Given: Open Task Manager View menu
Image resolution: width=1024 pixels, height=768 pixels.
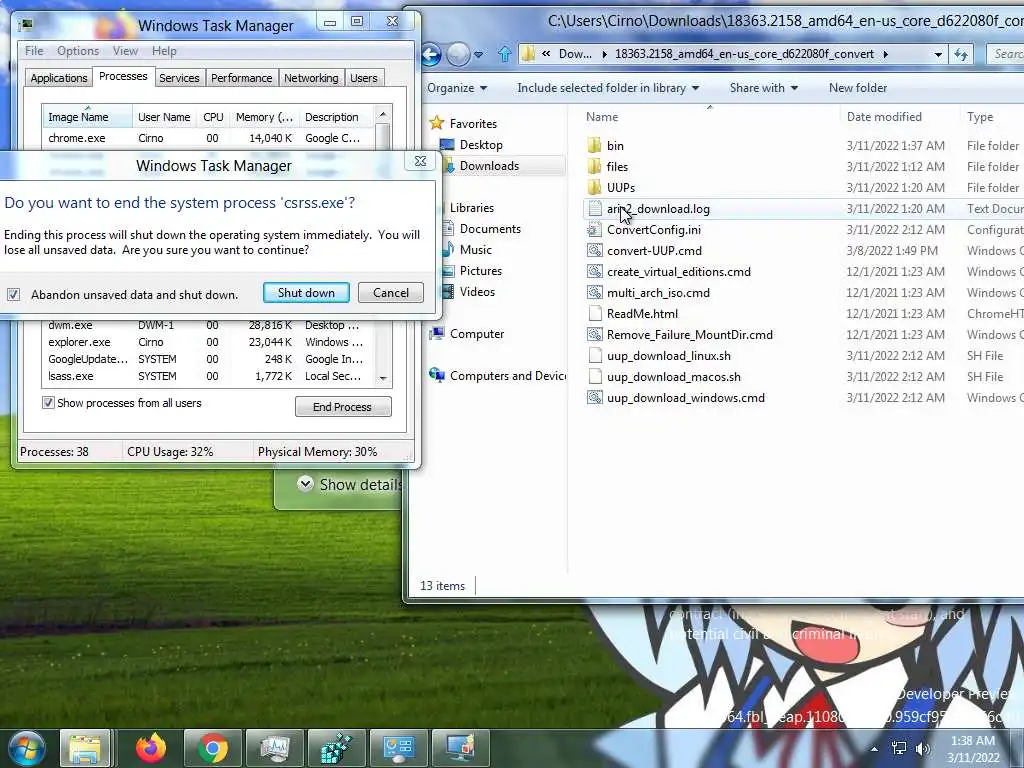Looking at the screenshot, I should (125, 51).
